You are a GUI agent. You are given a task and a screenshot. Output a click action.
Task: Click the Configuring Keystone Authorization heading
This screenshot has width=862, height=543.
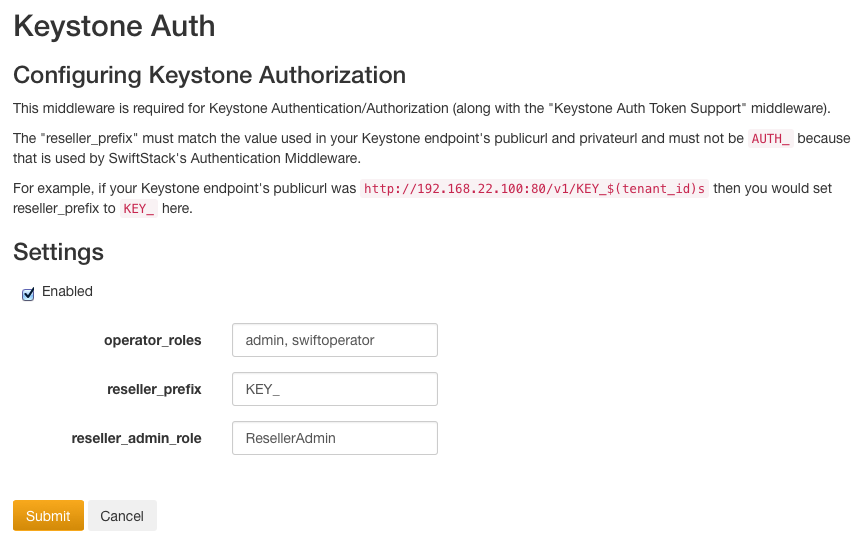[x=209, y=75]
